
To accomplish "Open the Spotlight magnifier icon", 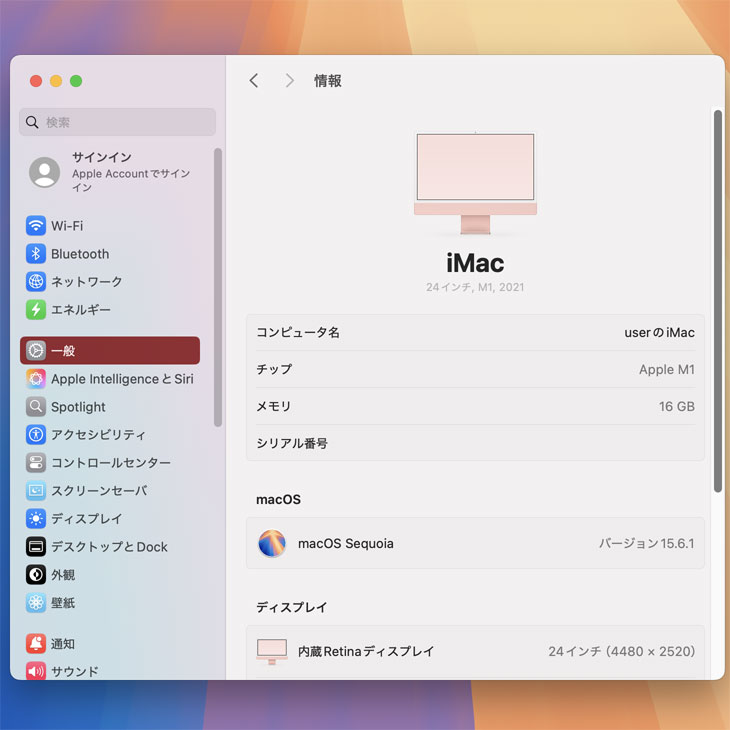I will [36, 406].
